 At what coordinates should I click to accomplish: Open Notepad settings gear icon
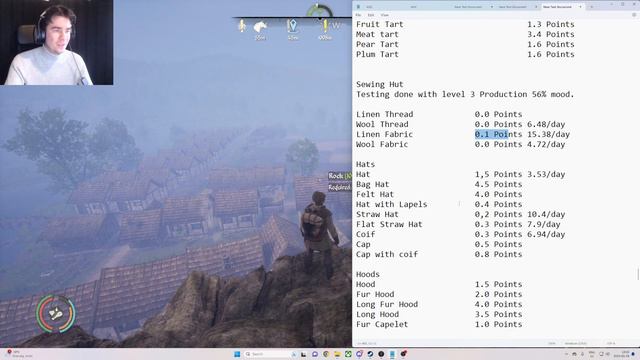coord(634,15)
